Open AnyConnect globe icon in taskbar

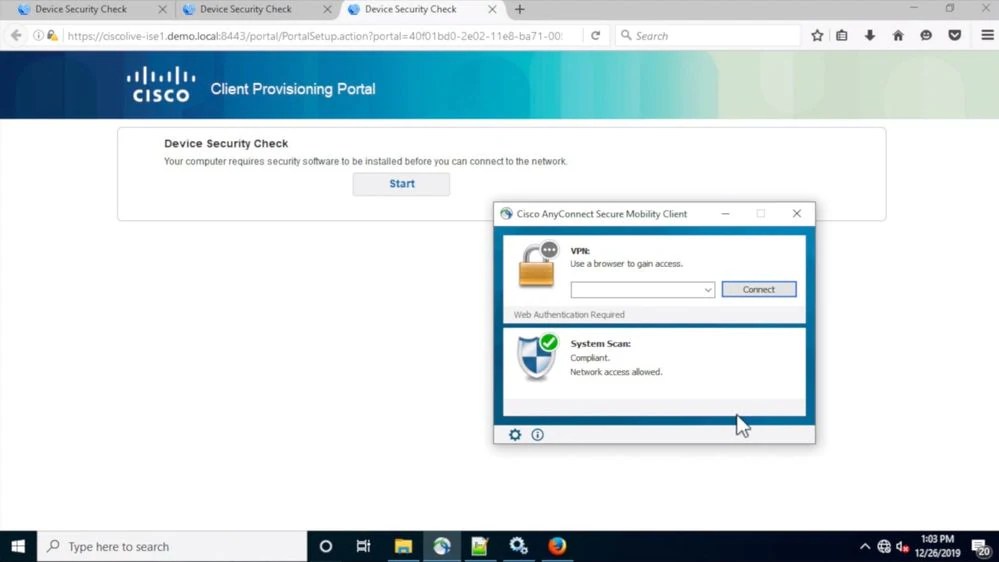click(442, 546)
